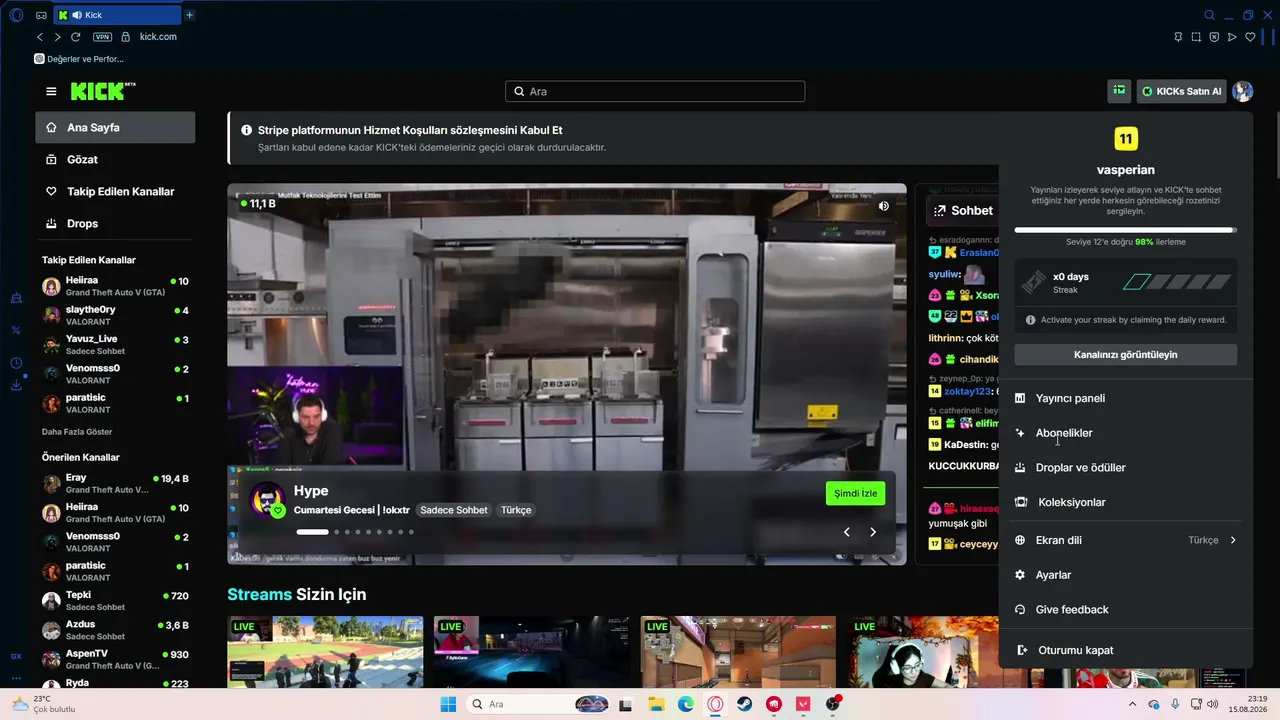The height and width of the screenshot is (720, 1280).
Task: Open the browser snapshot tool icon
Action: click(1196, 37)
